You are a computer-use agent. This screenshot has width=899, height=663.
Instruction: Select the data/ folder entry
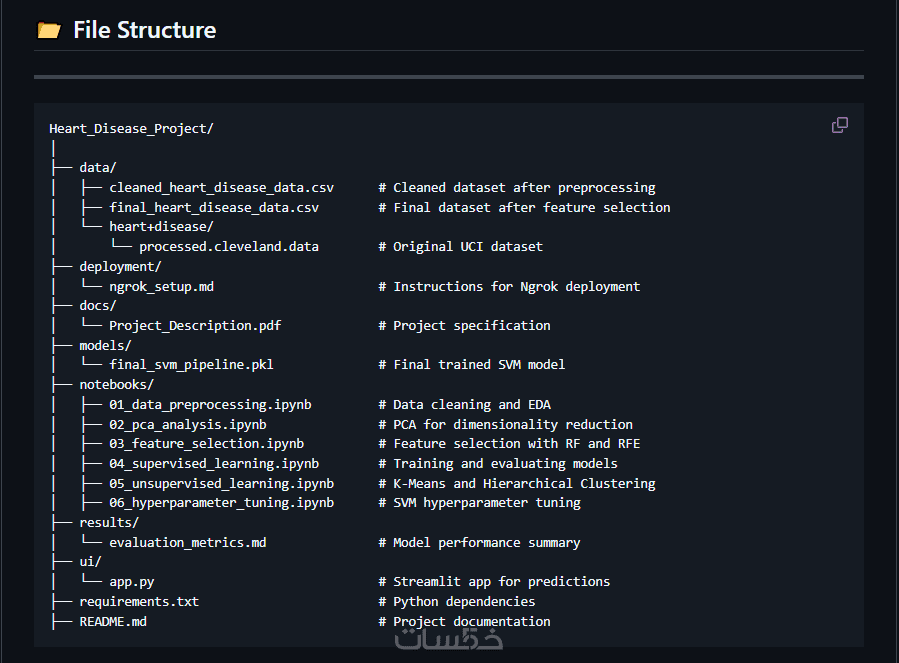(98, 168)
